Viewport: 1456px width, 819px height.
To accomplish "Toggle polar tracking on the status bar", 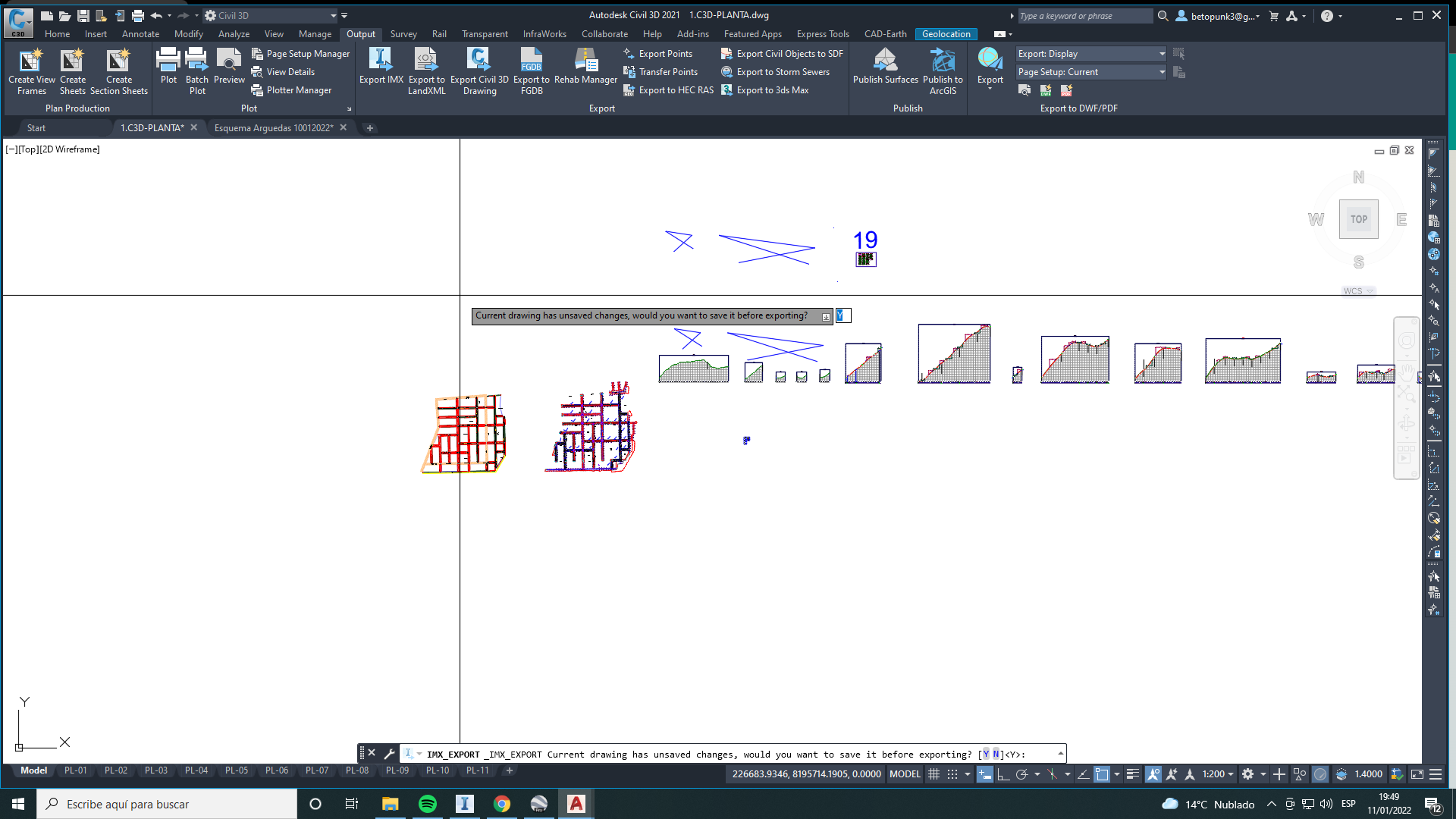I will [1021, 774].
